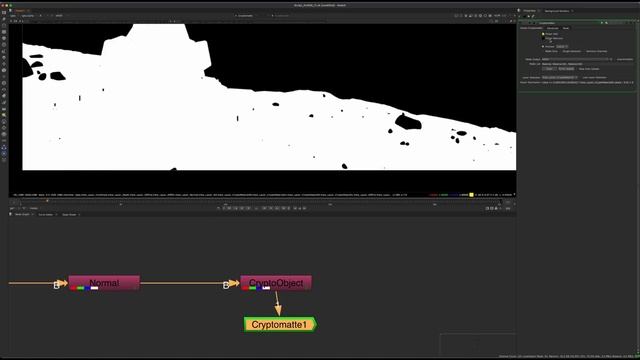Select the Viewer1 tab
Viewport: 640px width, 360px height.
pyautogui.click(x=20, y=11)
